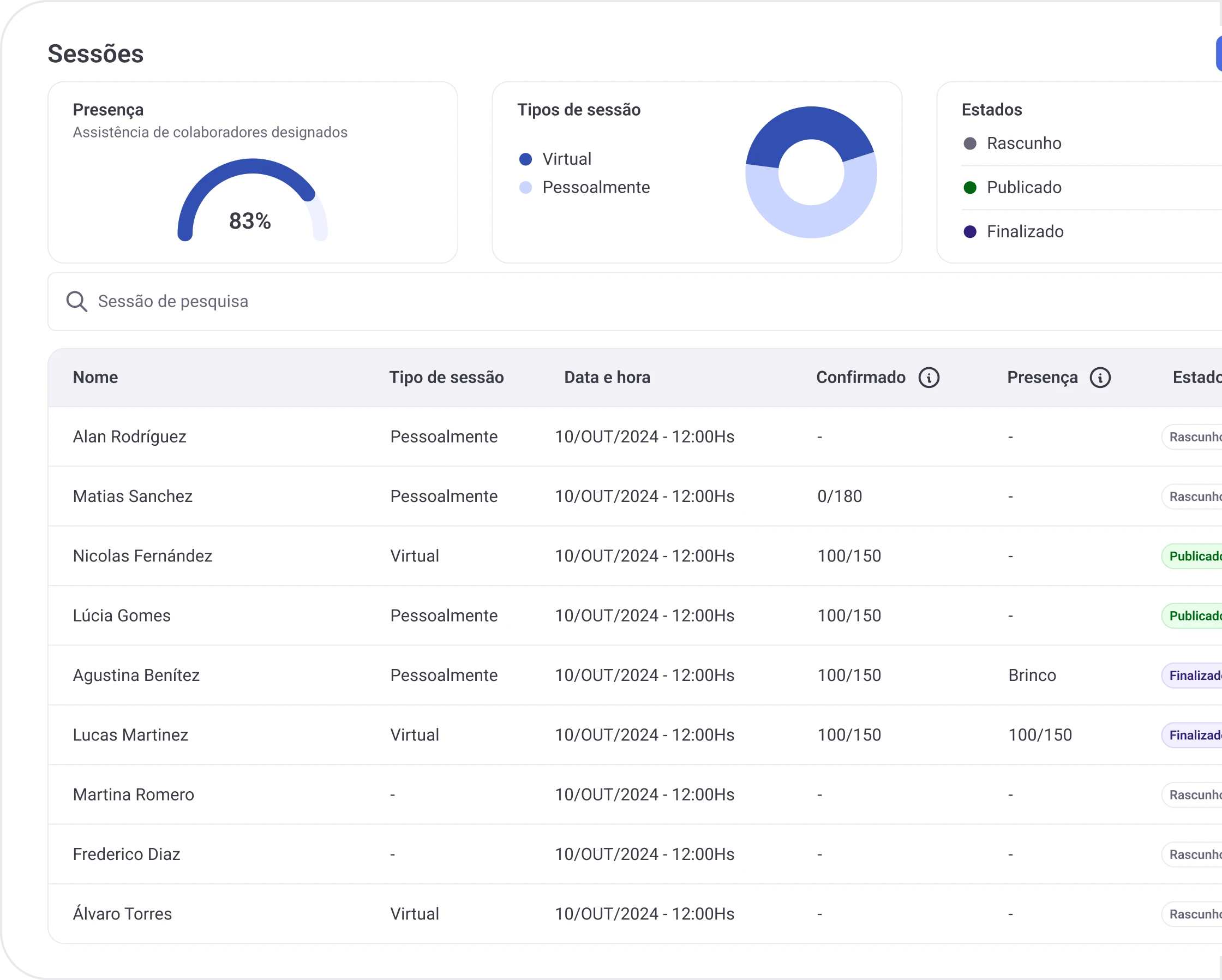
Task: Click the Finalizado purple status dot
Action: pyautogui.click(x=970, y=232)
